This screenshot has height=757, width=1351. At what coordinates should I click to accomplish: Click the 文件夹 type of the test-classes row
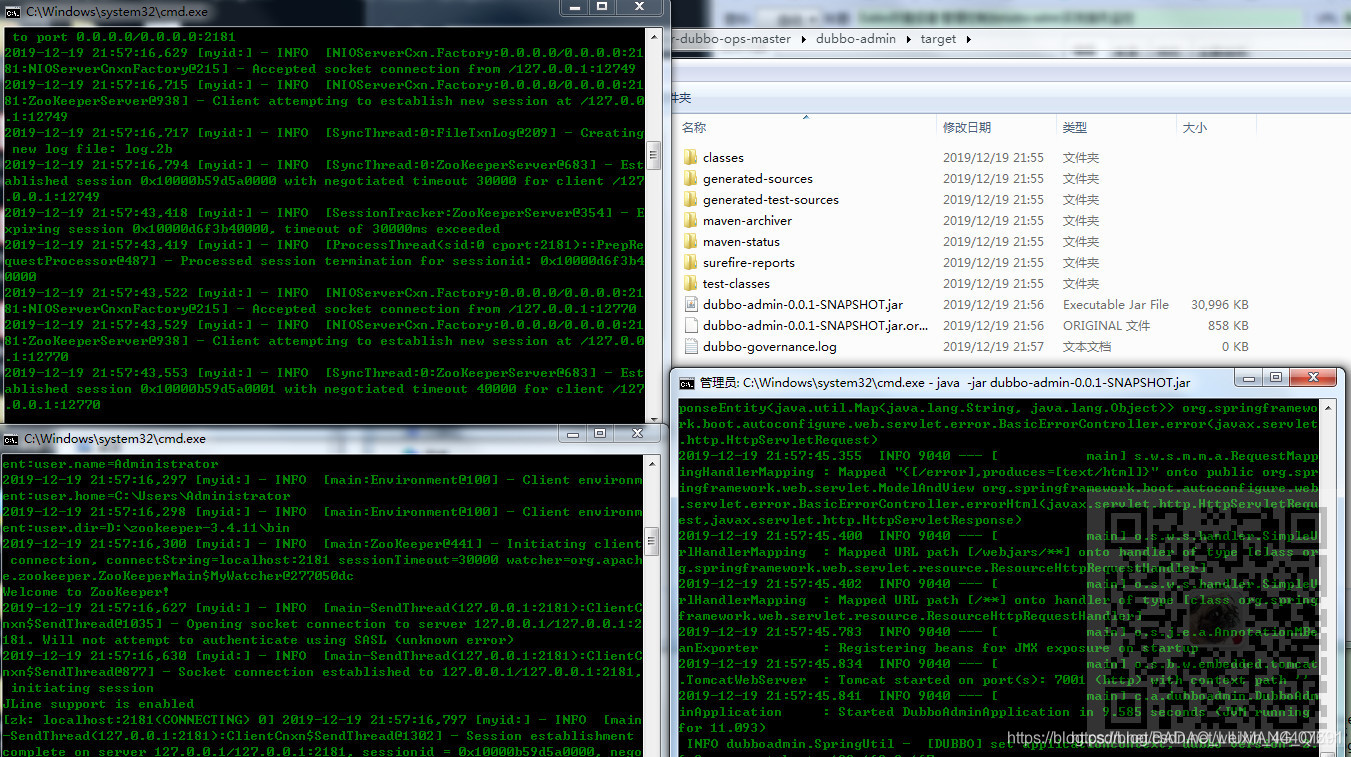[1080, 284]
